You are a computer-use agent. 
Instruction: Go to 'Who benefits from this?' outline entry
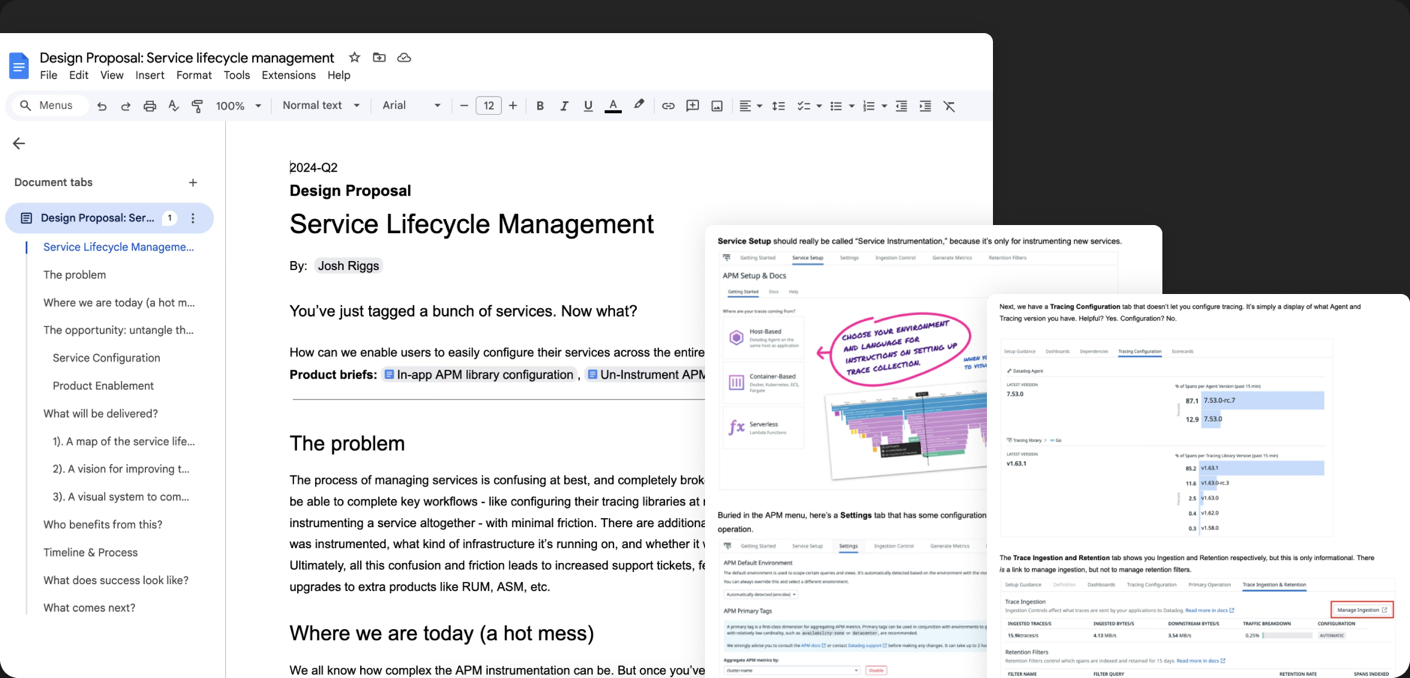(103, 524)
